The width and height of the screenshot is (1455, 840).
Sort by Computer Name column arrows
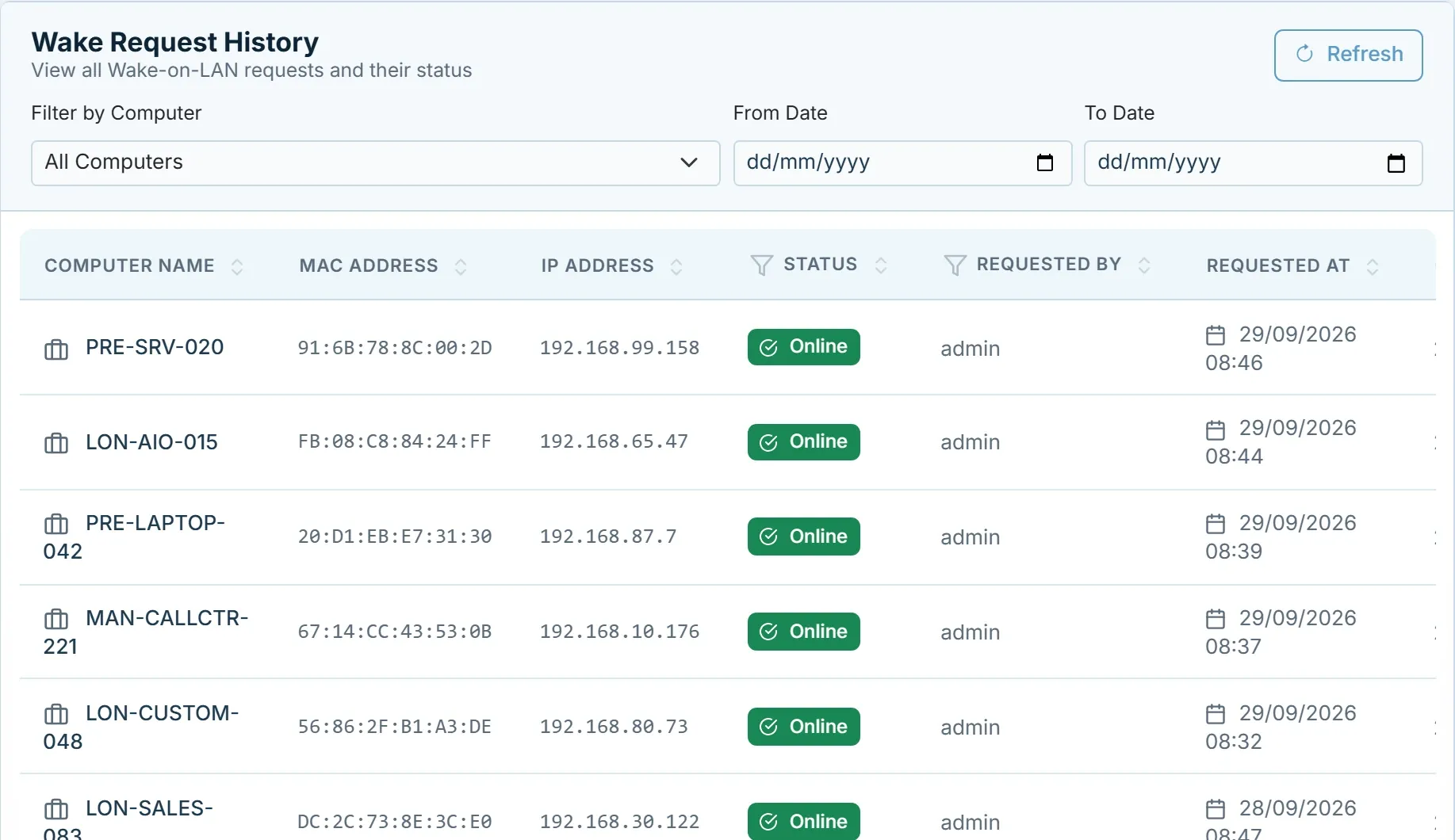(x=237, y=266)
